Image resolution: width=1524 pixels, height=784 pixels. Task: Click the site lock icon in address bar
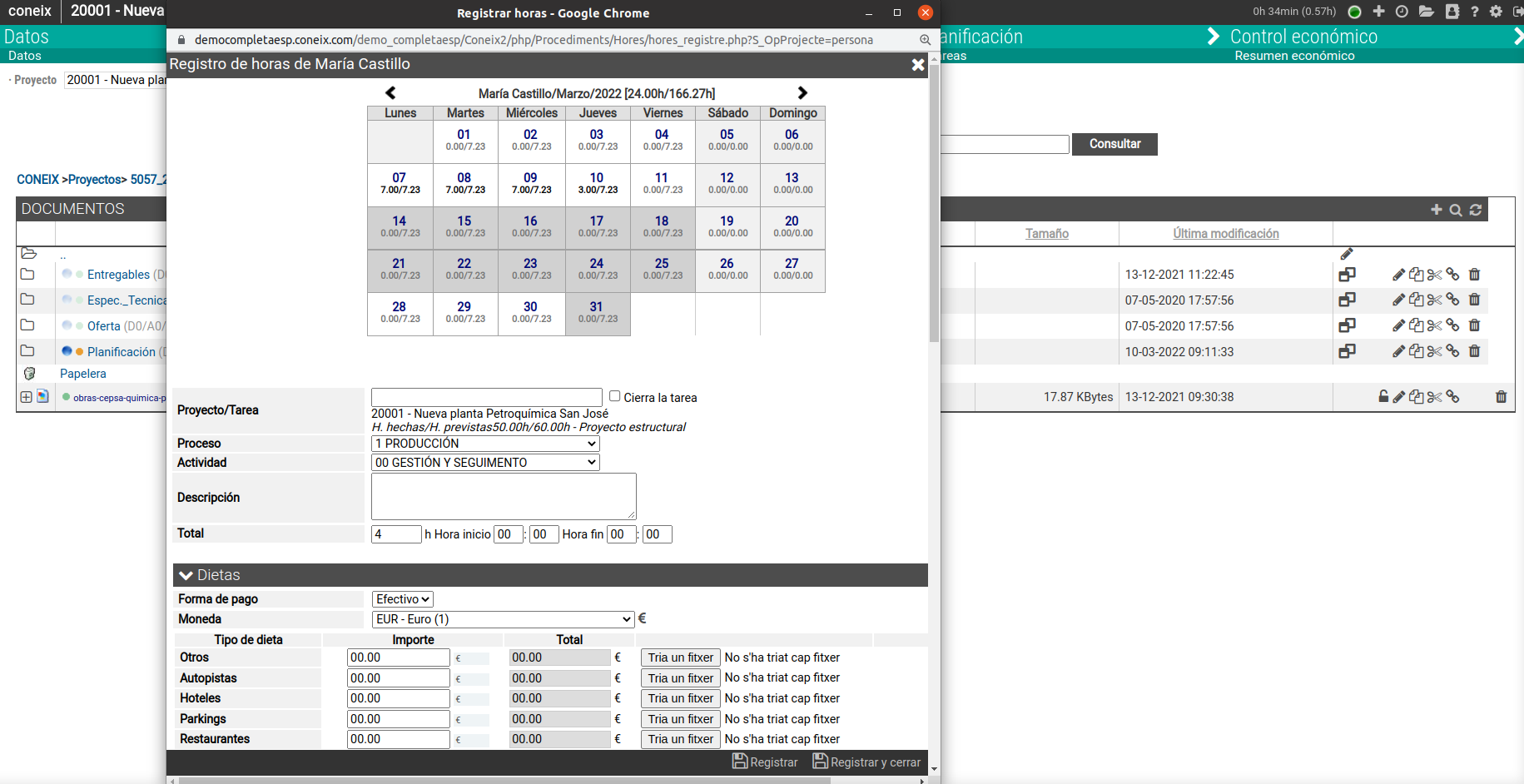[181, 40]
